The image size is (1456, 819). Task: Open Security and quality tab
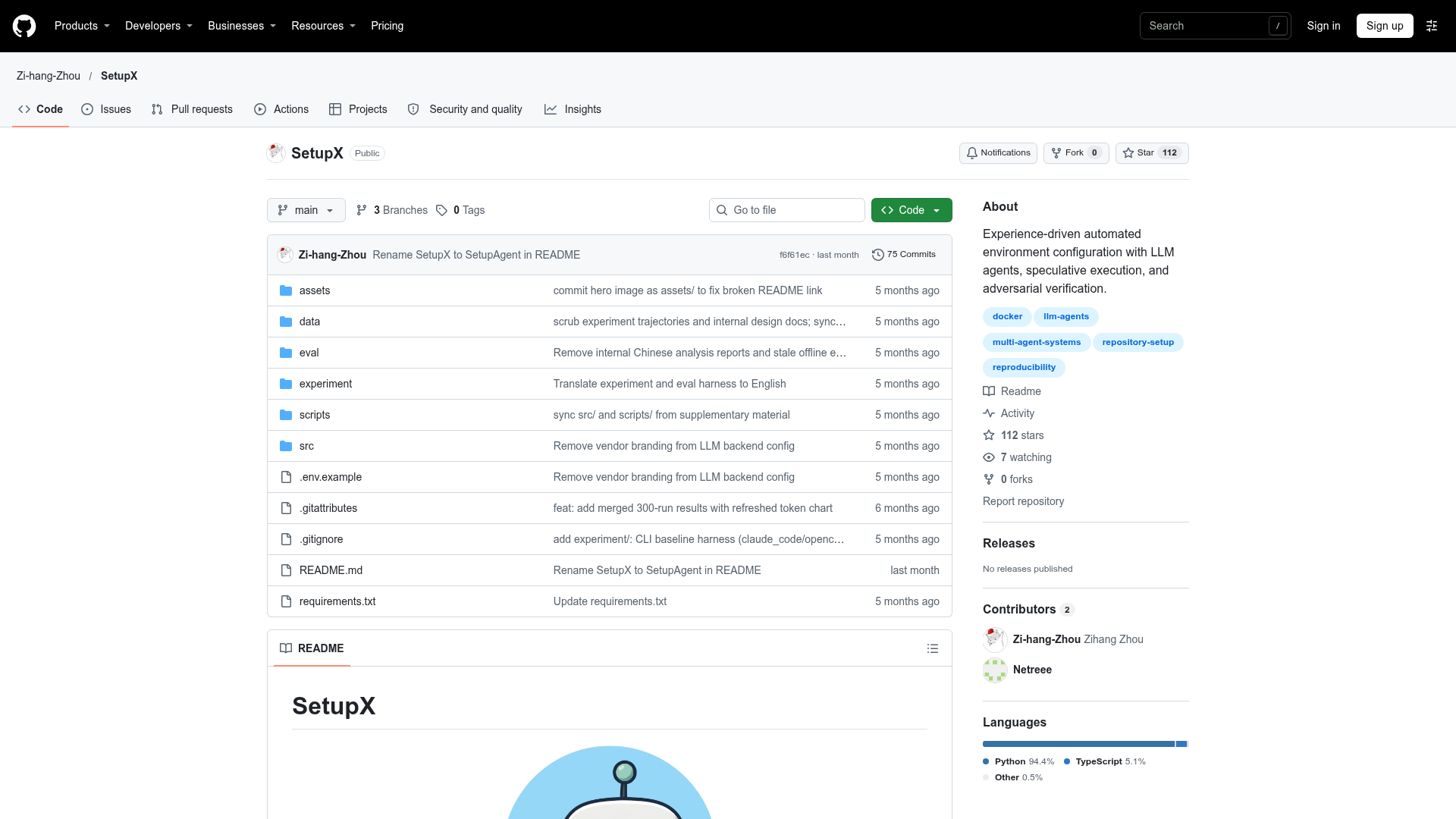pos(465,109)
